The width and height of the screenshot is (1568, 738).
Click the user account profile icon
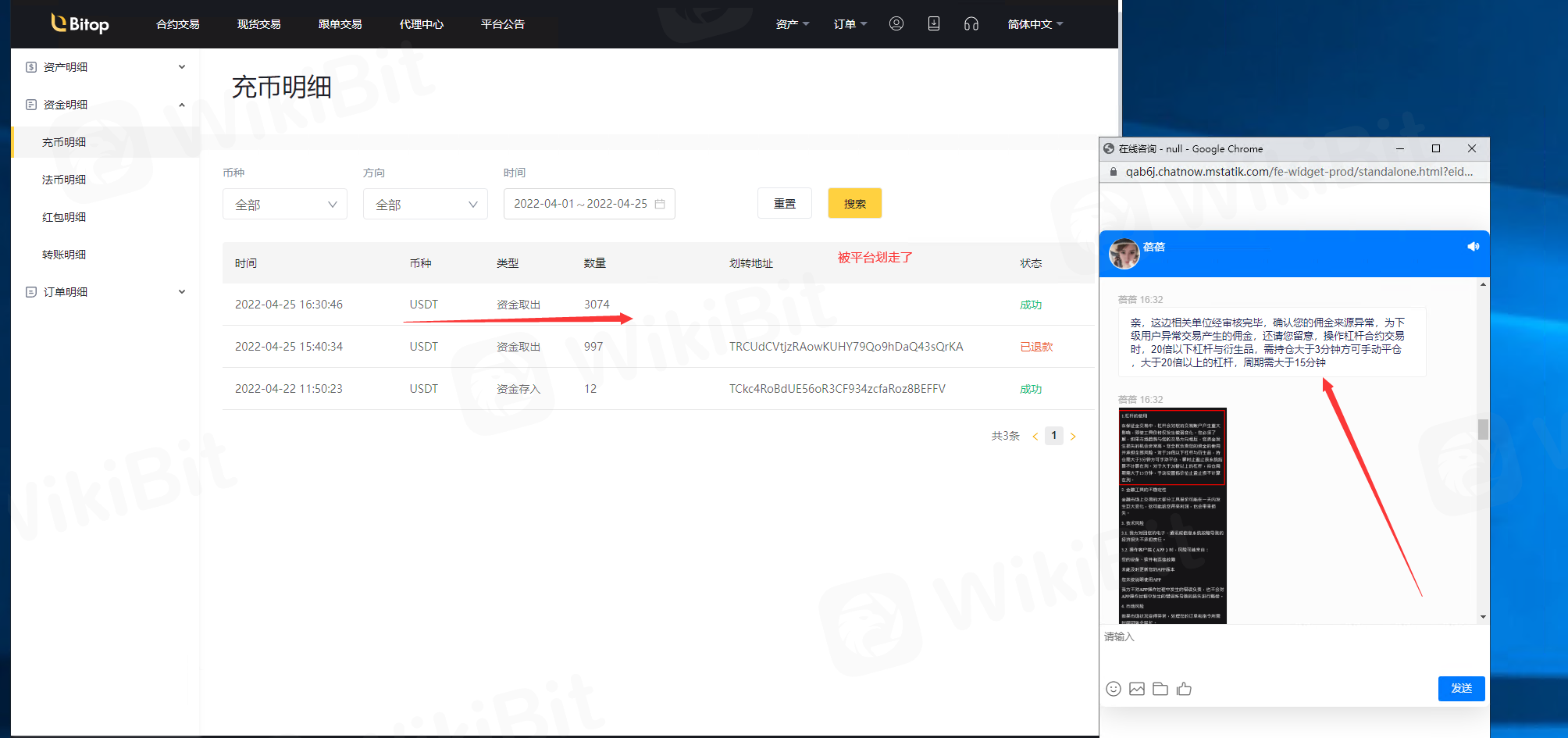coord(896,23)
